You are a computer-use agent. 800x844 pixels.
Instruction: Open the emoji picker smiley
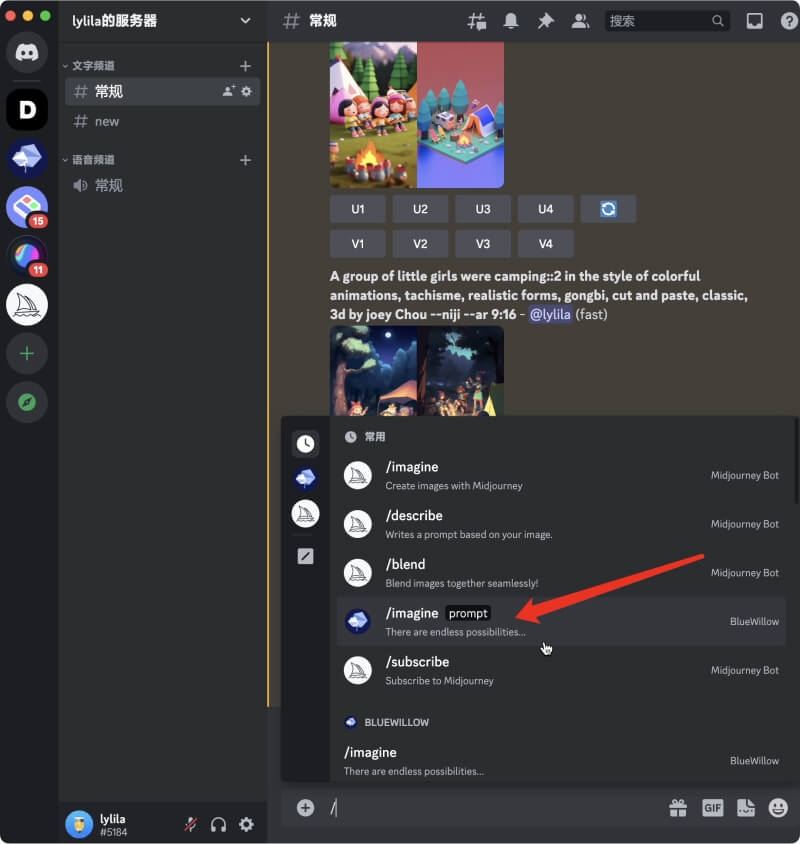point(777,807)
